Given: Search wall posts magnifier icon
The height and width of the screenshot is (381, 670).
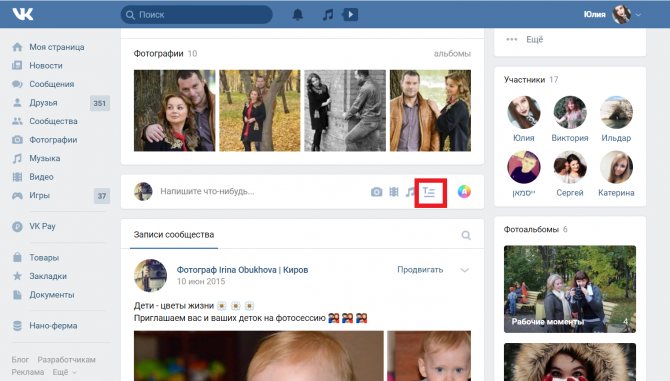Looking at the screenshot, I should pyautogui.click(x=466, y=235).
